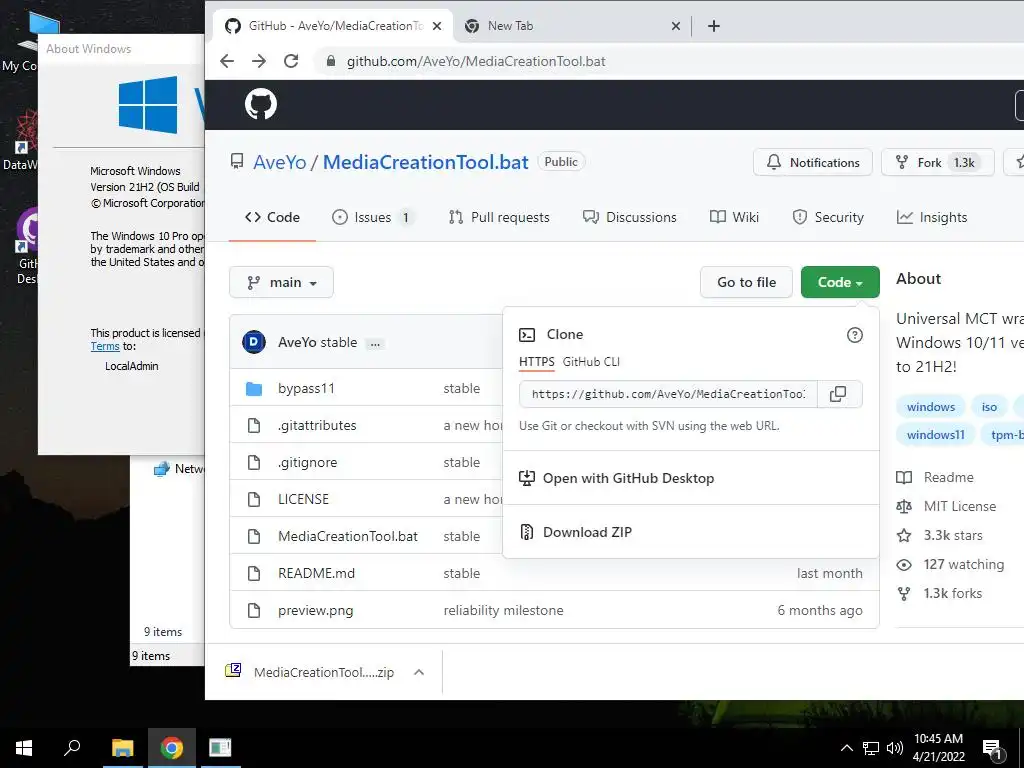Close the GitHub browser tab
The image size is (1024, 768).
(437, 26)
